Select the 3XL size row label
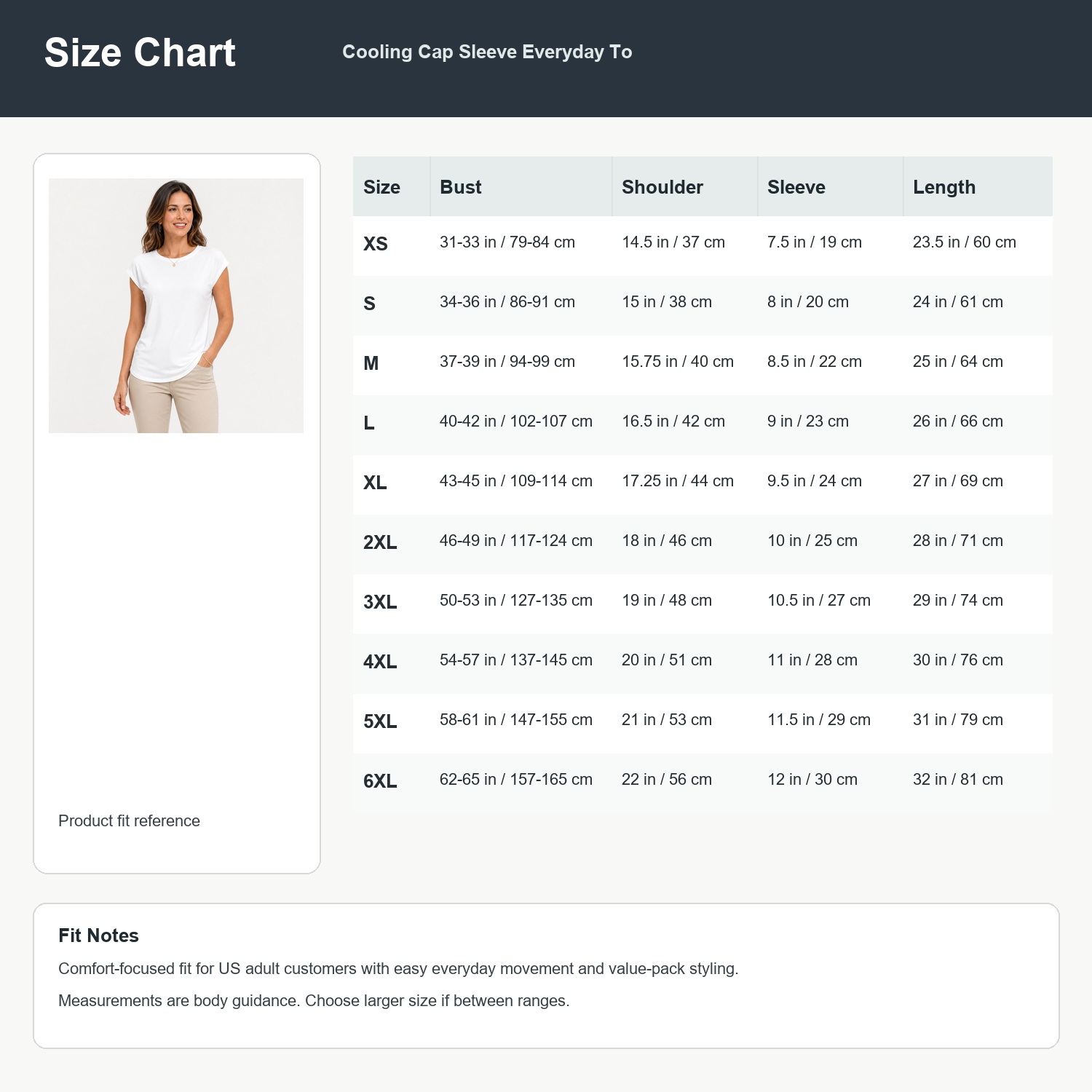The image size is (1092, 1092). point(380,602)
